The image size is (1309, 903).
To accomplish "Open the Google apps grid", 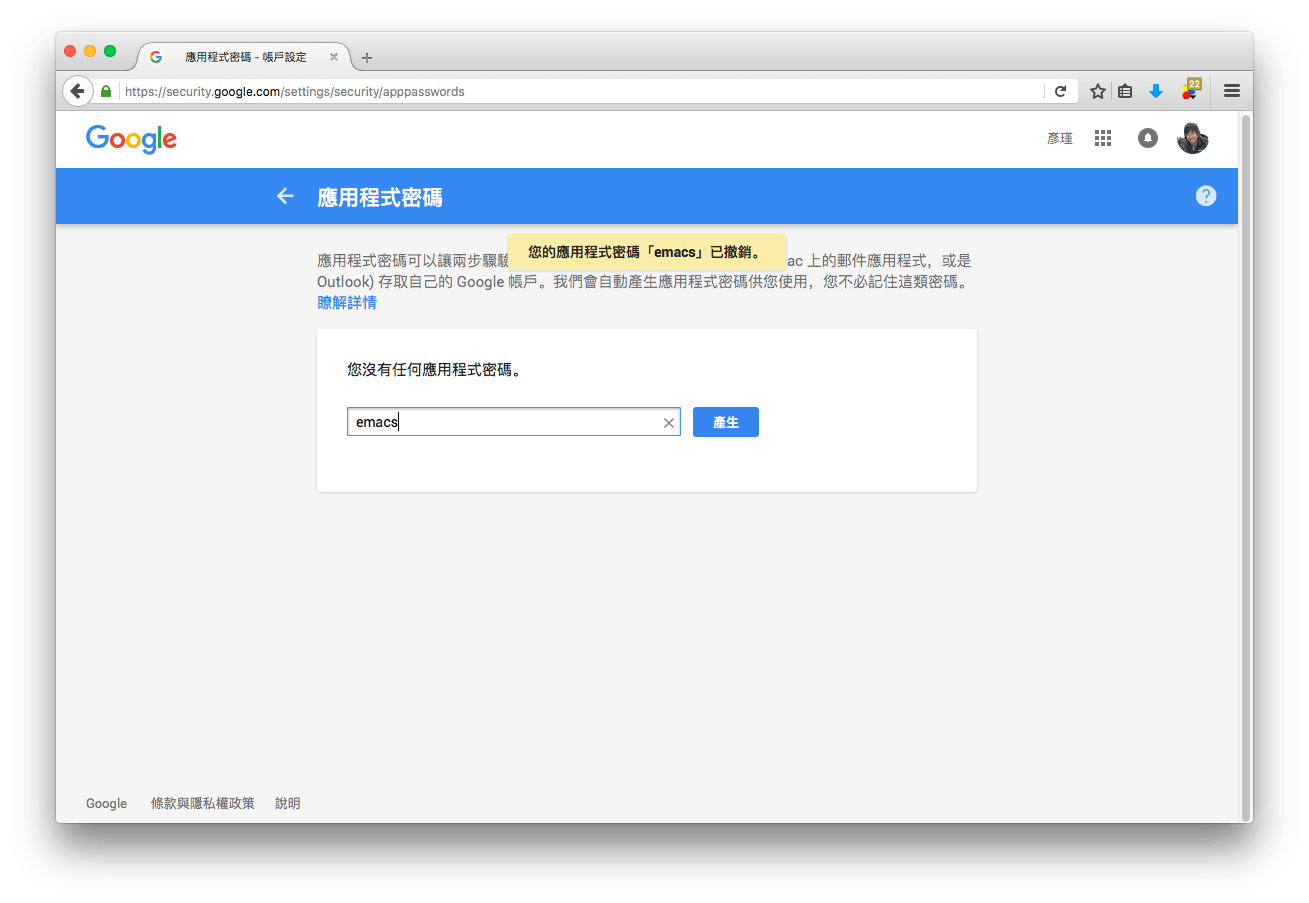I will (1103, 138).
